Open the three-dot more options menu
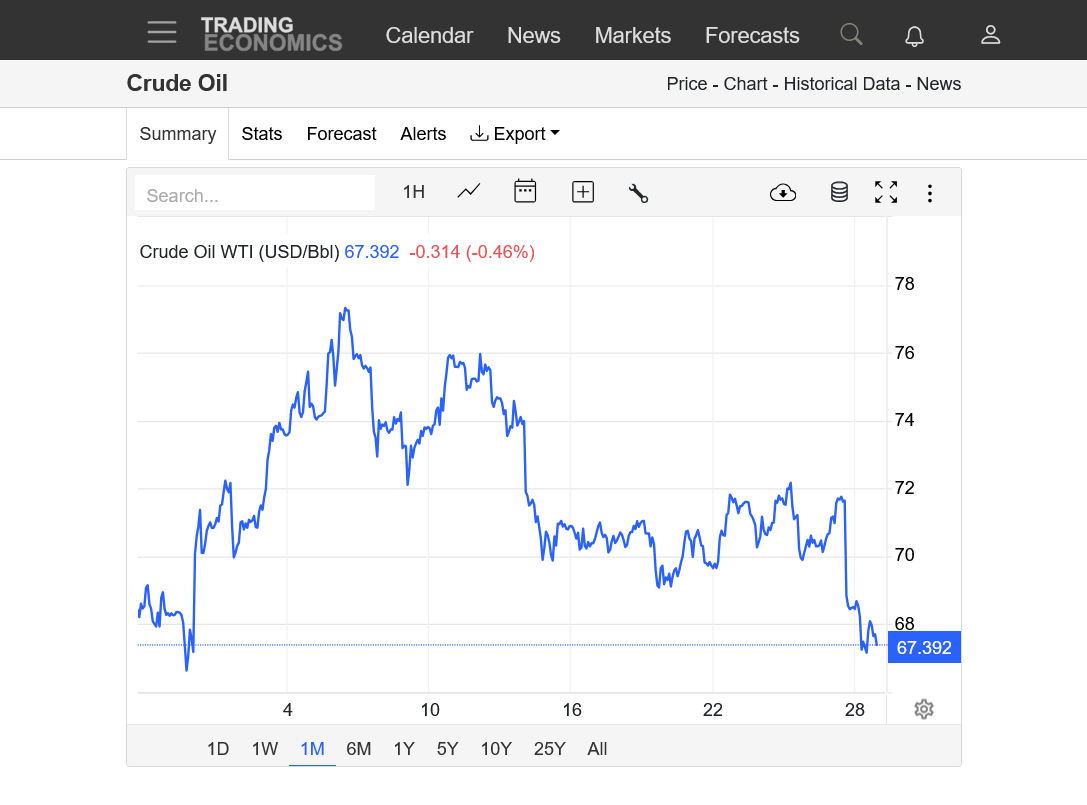This screenshot has width=1087, height=805. (930, 193)
